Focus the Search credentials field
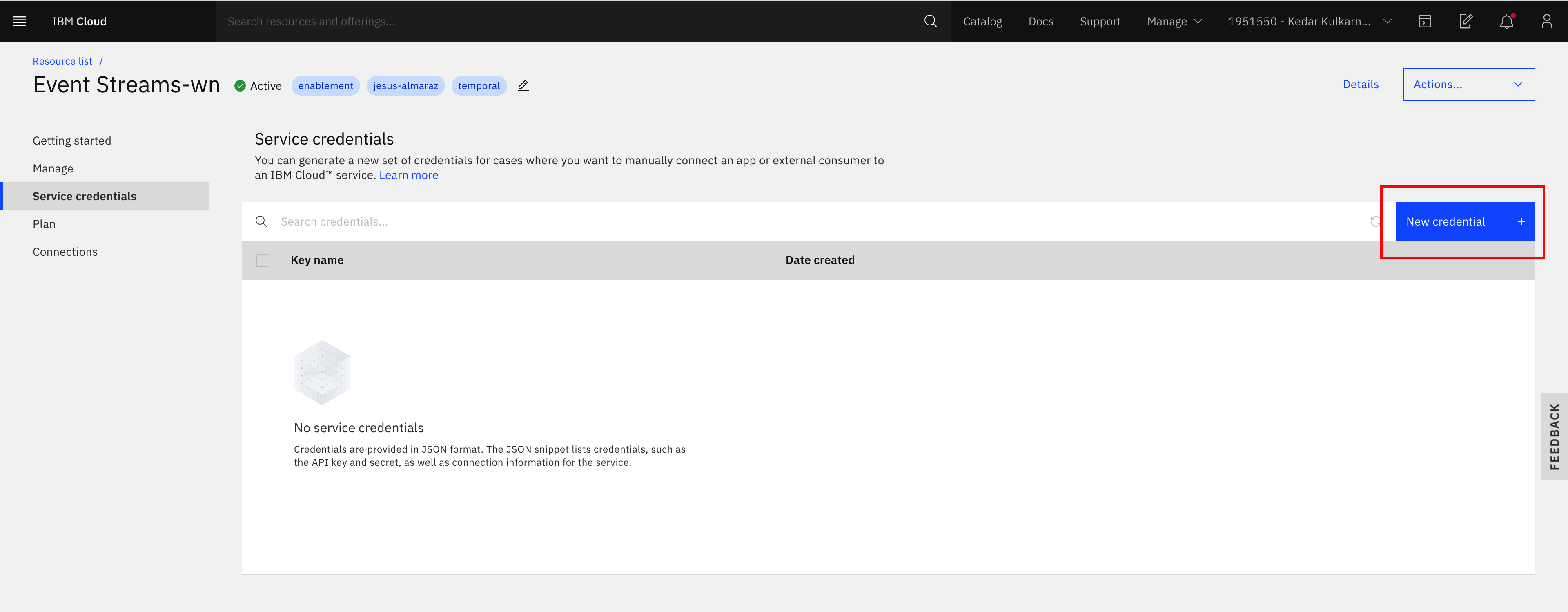This screenshot has height=612, width=1568. [816, 222]
